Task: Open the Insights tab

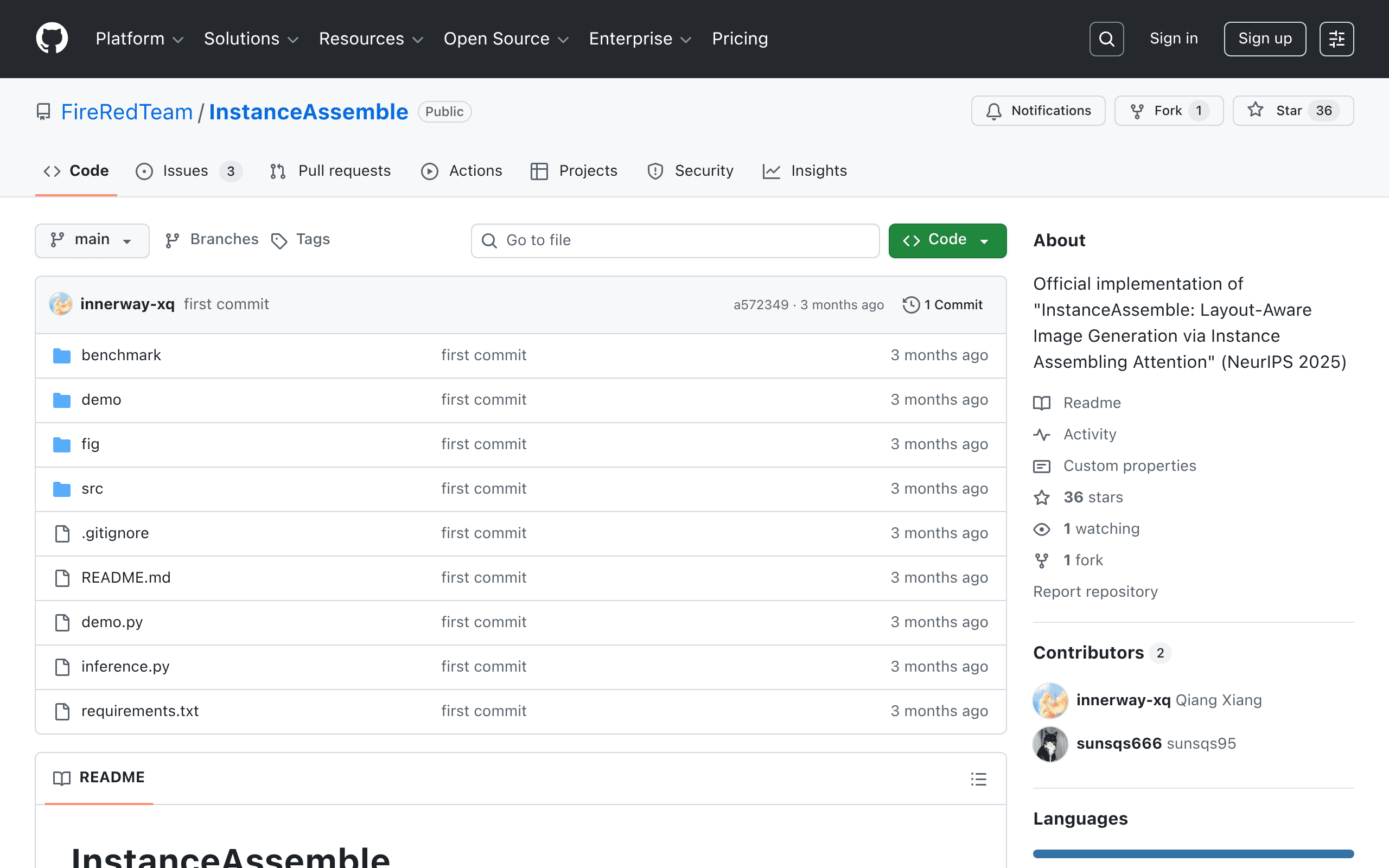Action: pyautogui.click(x=804, y=171)
